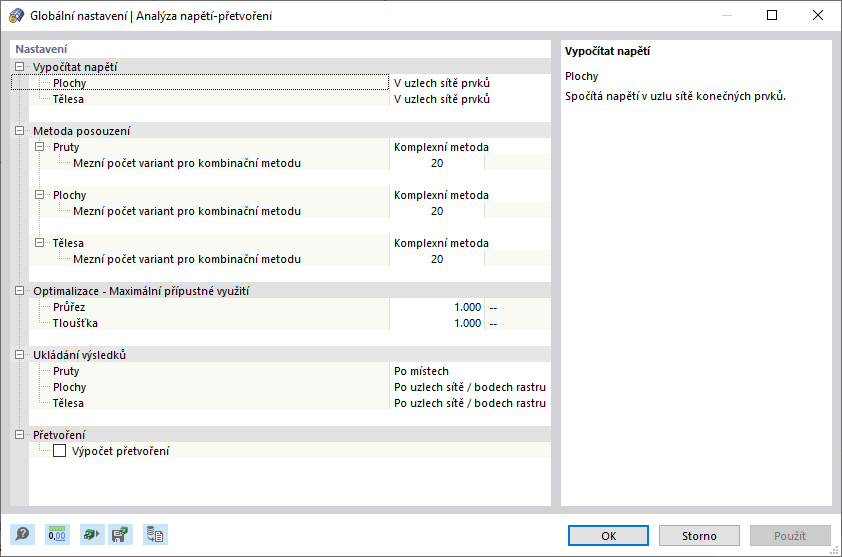Collapse the Ukládání výsledků section
Image resolution: width=842 pixels, height=557 pixels.
20,355
